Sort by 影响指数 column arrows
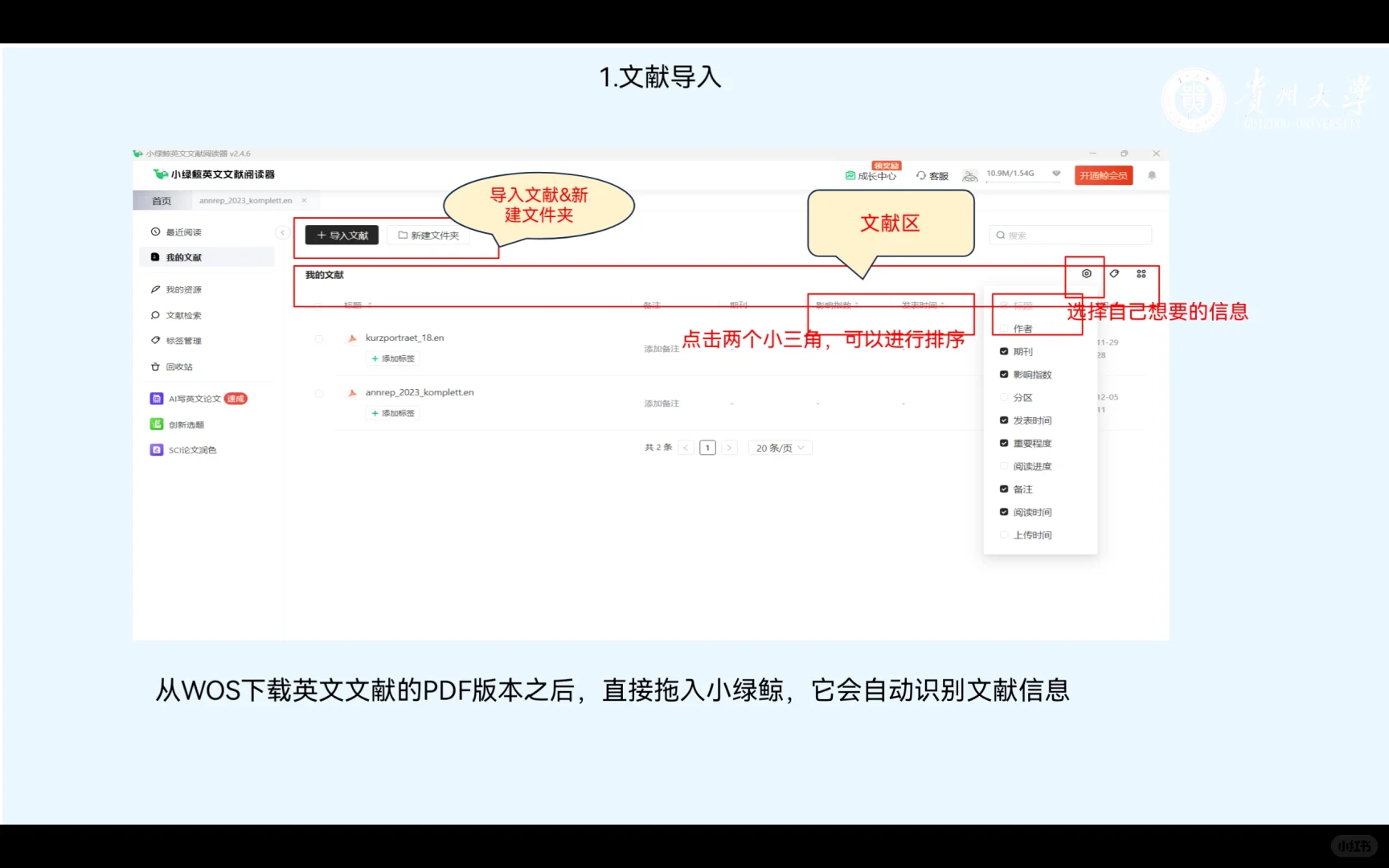 (x=857, y=305)
